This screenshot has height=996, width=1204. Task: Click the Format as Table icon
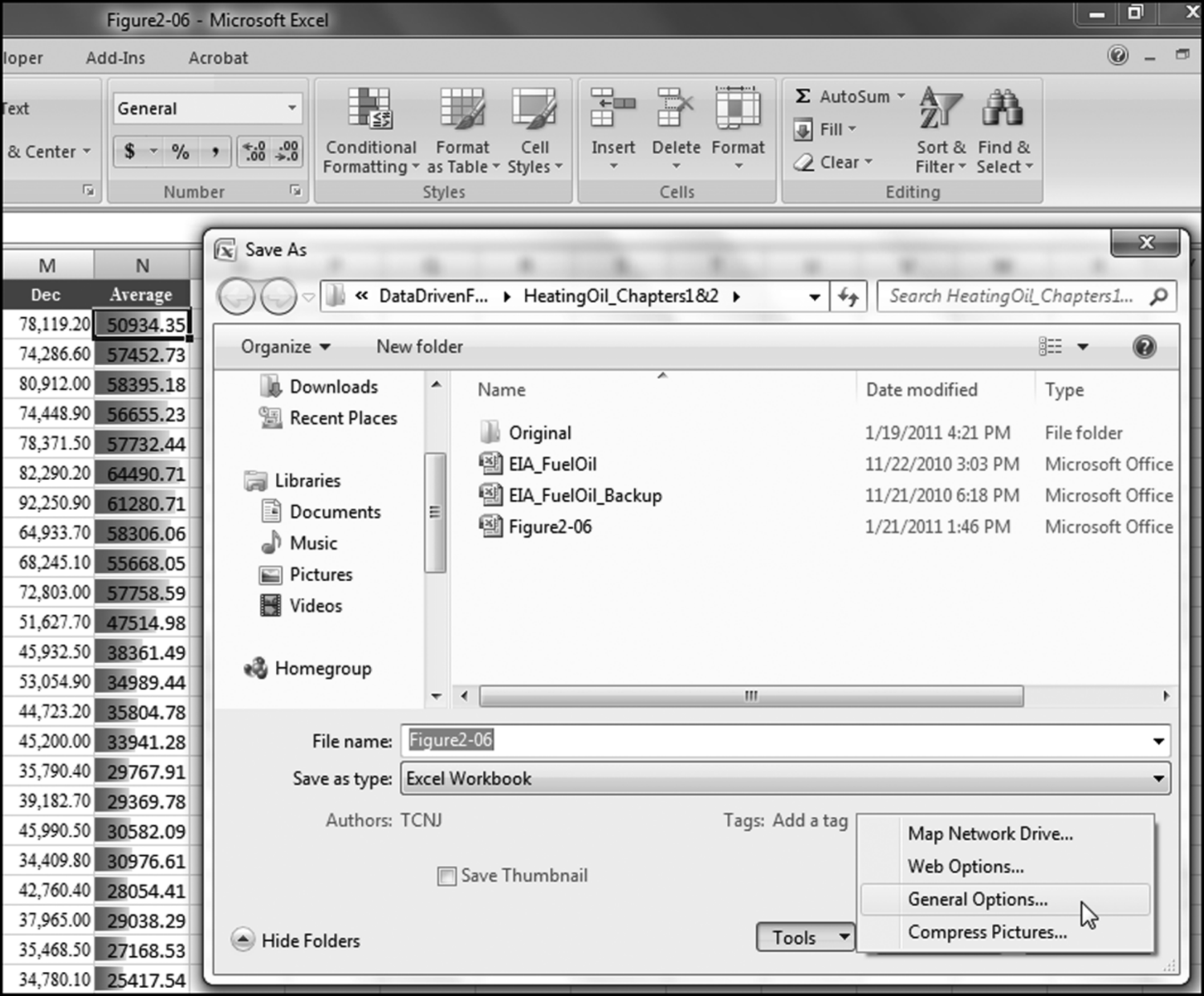pos(462,108)
